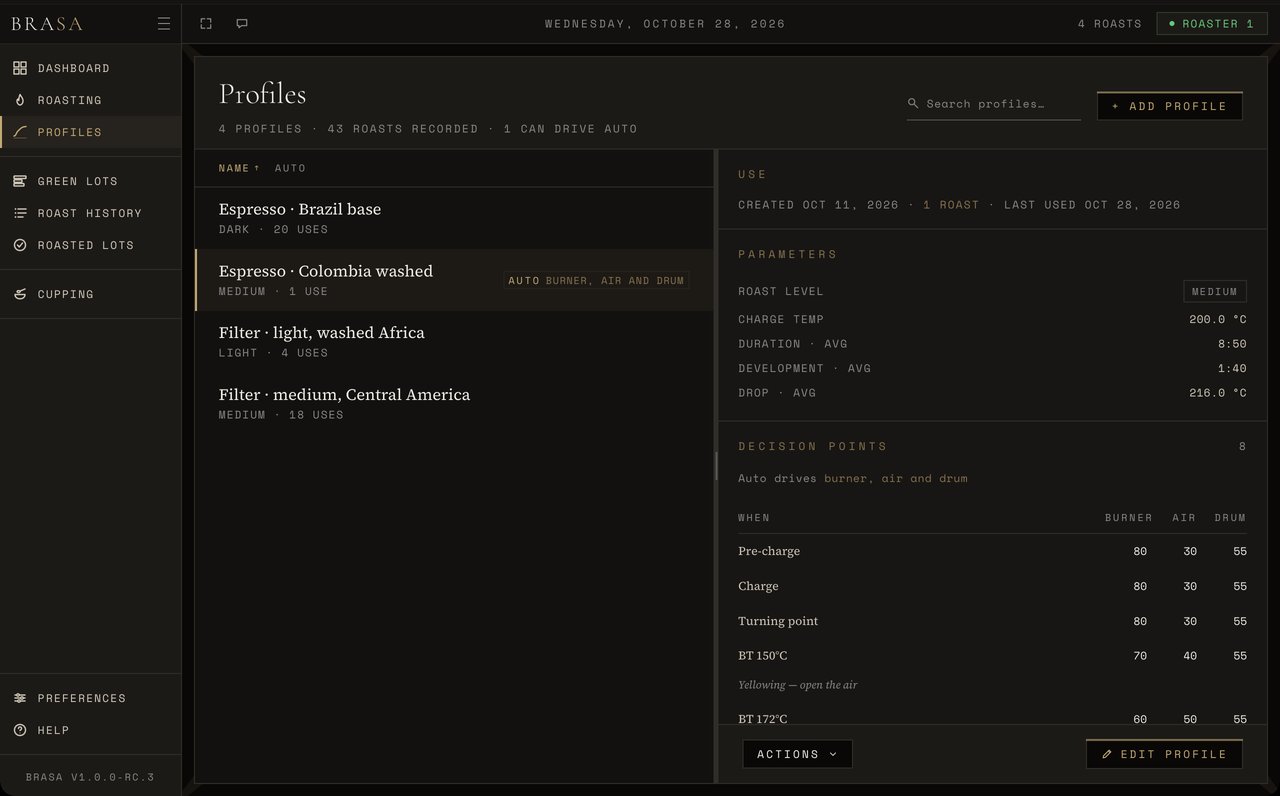Viewport: 1280px width, 796px height.
Task: Click the Edit Profile button
Action: click(1164, 754)
